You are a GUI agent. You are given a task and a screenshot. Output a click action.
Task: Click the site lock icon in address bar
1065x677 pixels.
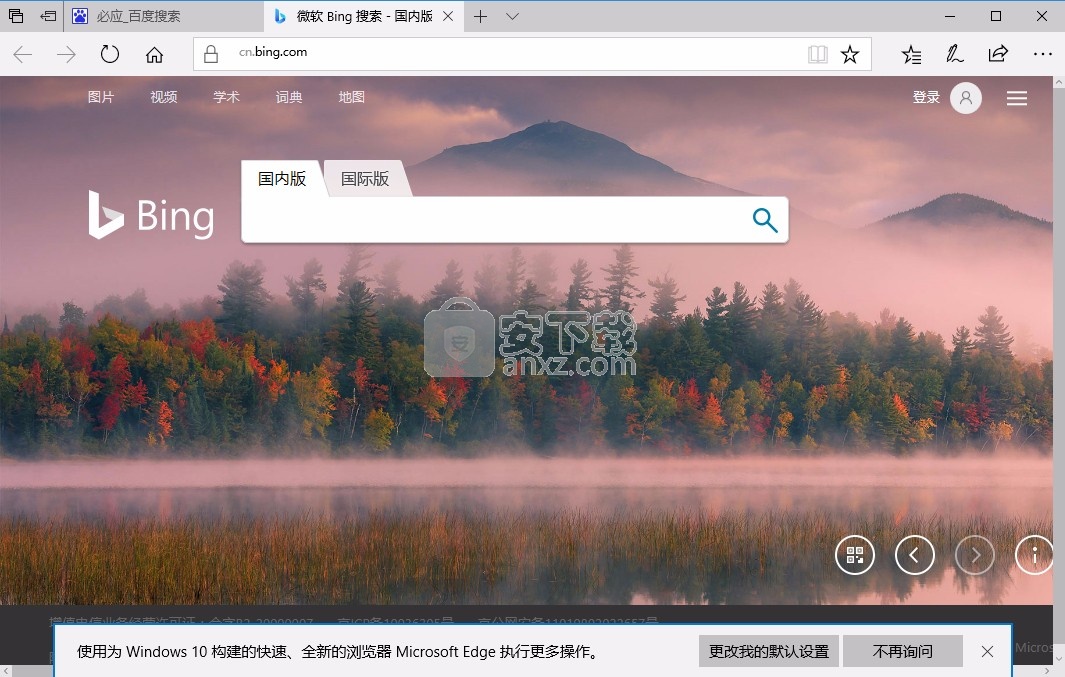tap(211, 54)
